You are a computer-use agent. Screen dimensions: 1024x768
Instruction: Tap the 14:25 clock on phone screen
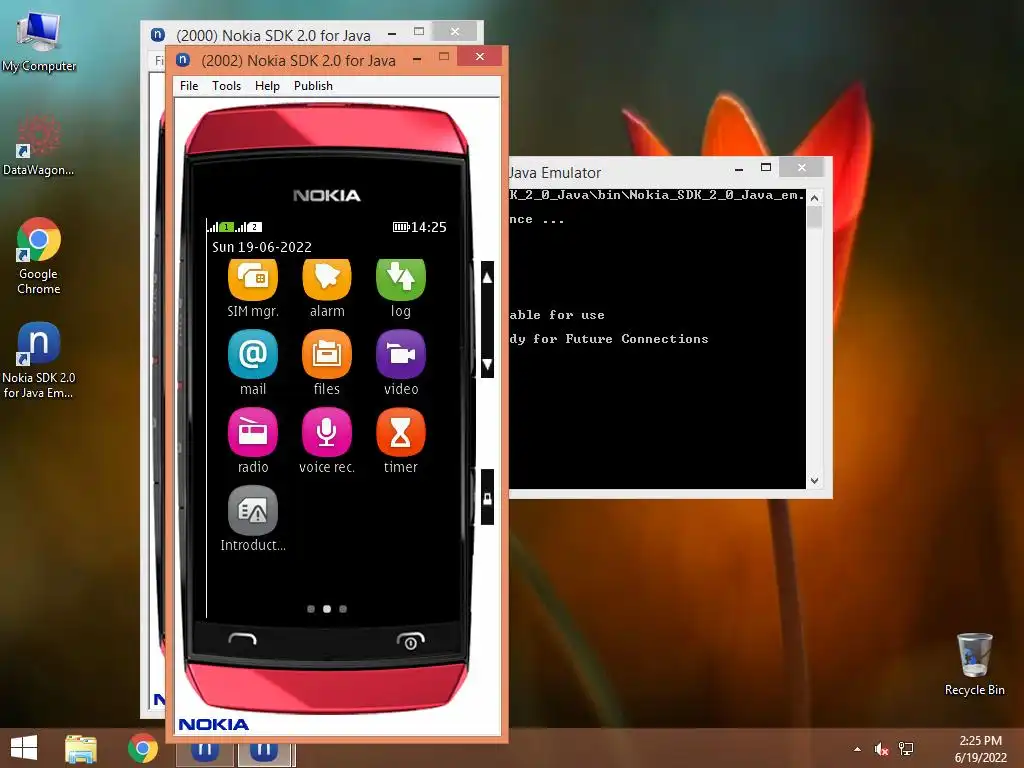[429, 227]
